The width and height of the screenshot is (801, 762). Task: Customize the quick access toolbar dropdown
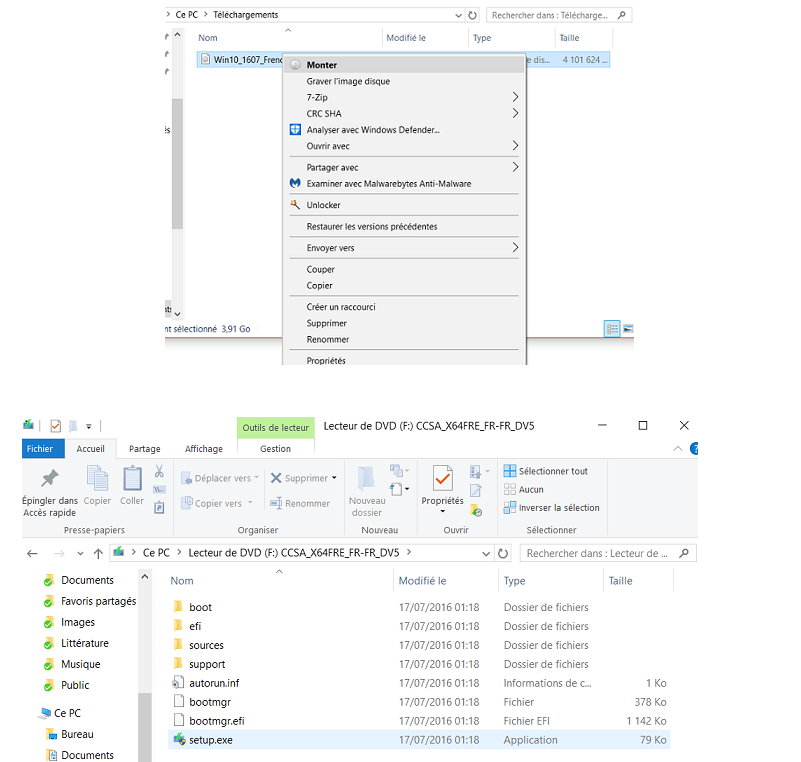pos(88,426)
